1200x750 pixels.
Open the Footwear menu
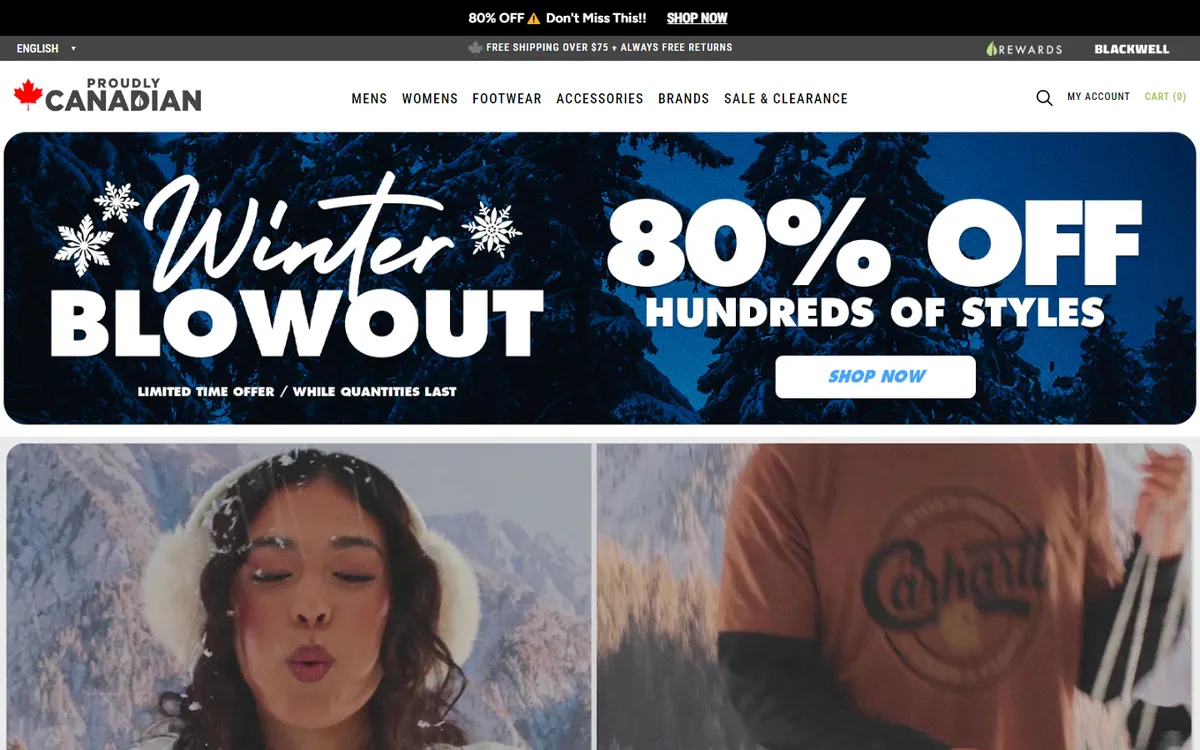tap(507, 98)
